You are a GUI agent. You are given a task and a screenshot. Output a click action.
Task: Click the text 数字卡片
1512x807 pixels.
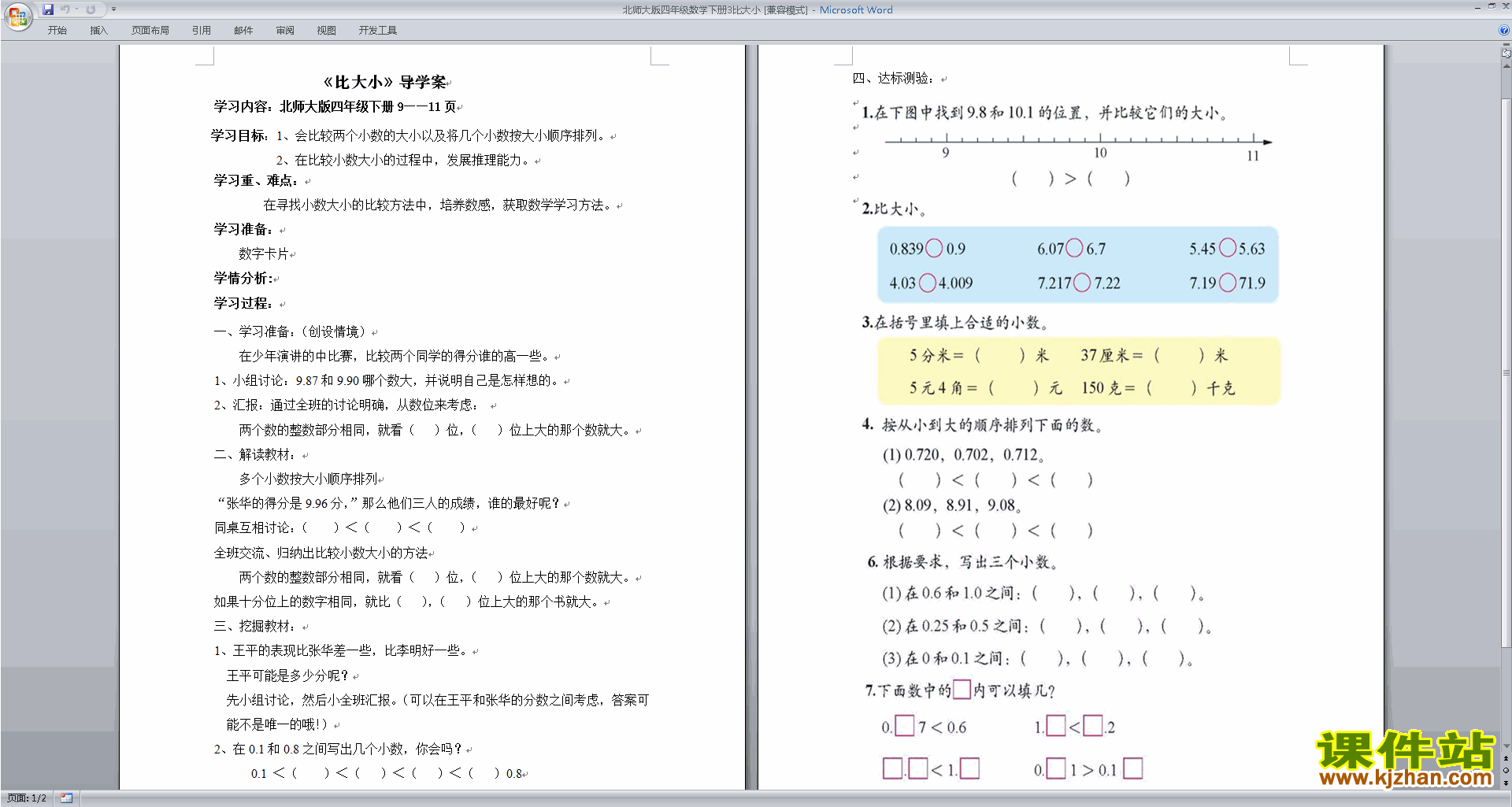tap(264, 254)
